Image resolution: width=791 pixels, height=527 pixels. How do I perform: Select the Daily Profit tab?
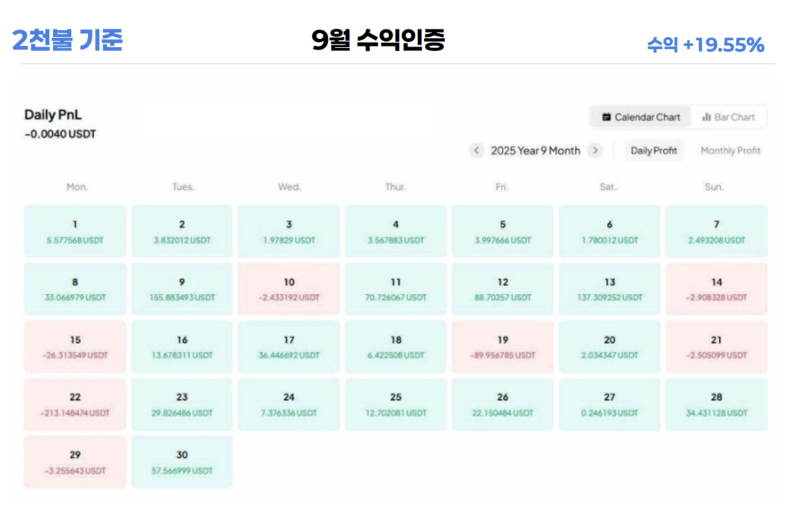pyautogui.click(x=653, y=151)
